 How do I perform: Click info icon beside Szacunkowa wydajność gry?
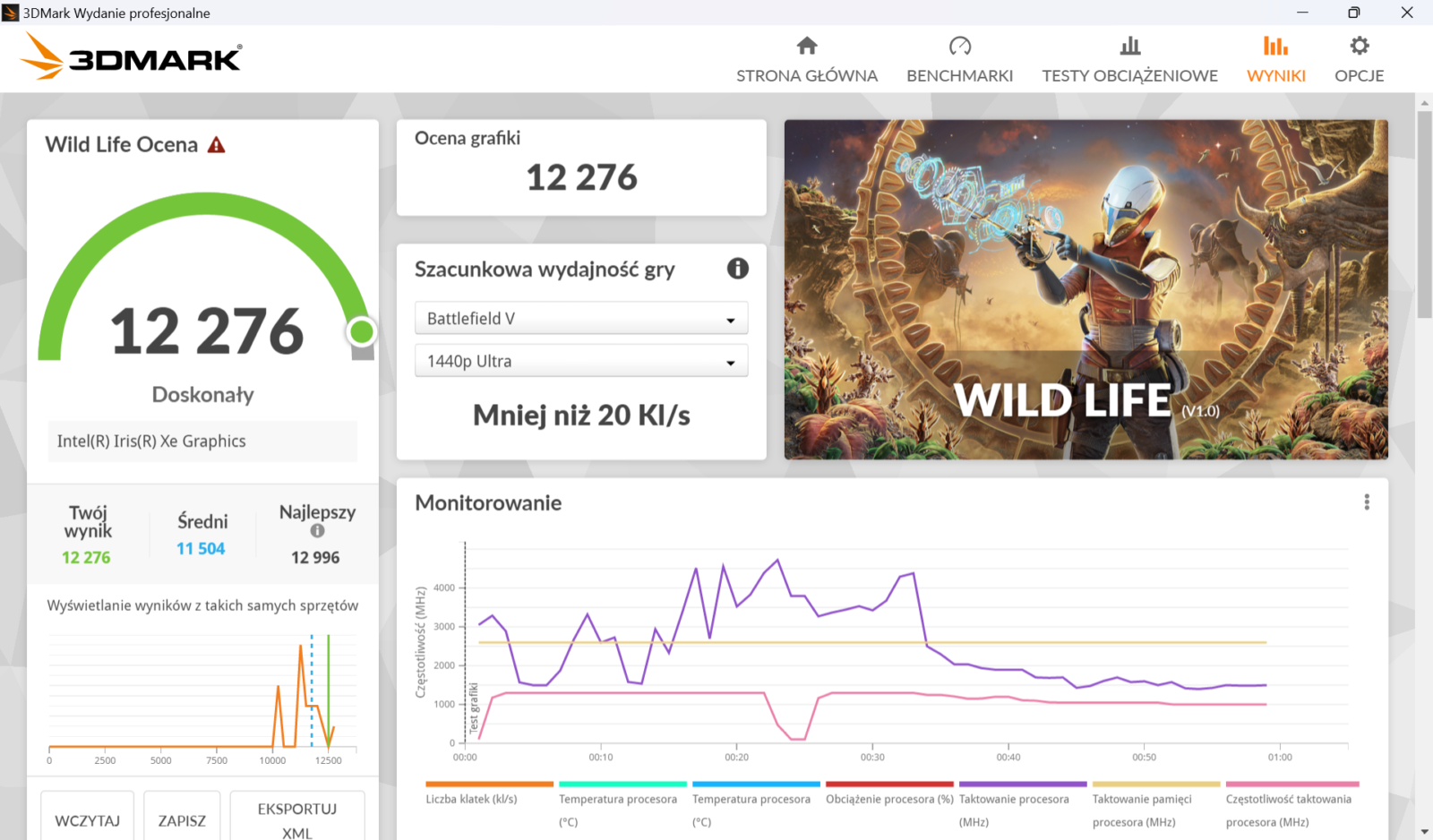click(x=737, y=269)
